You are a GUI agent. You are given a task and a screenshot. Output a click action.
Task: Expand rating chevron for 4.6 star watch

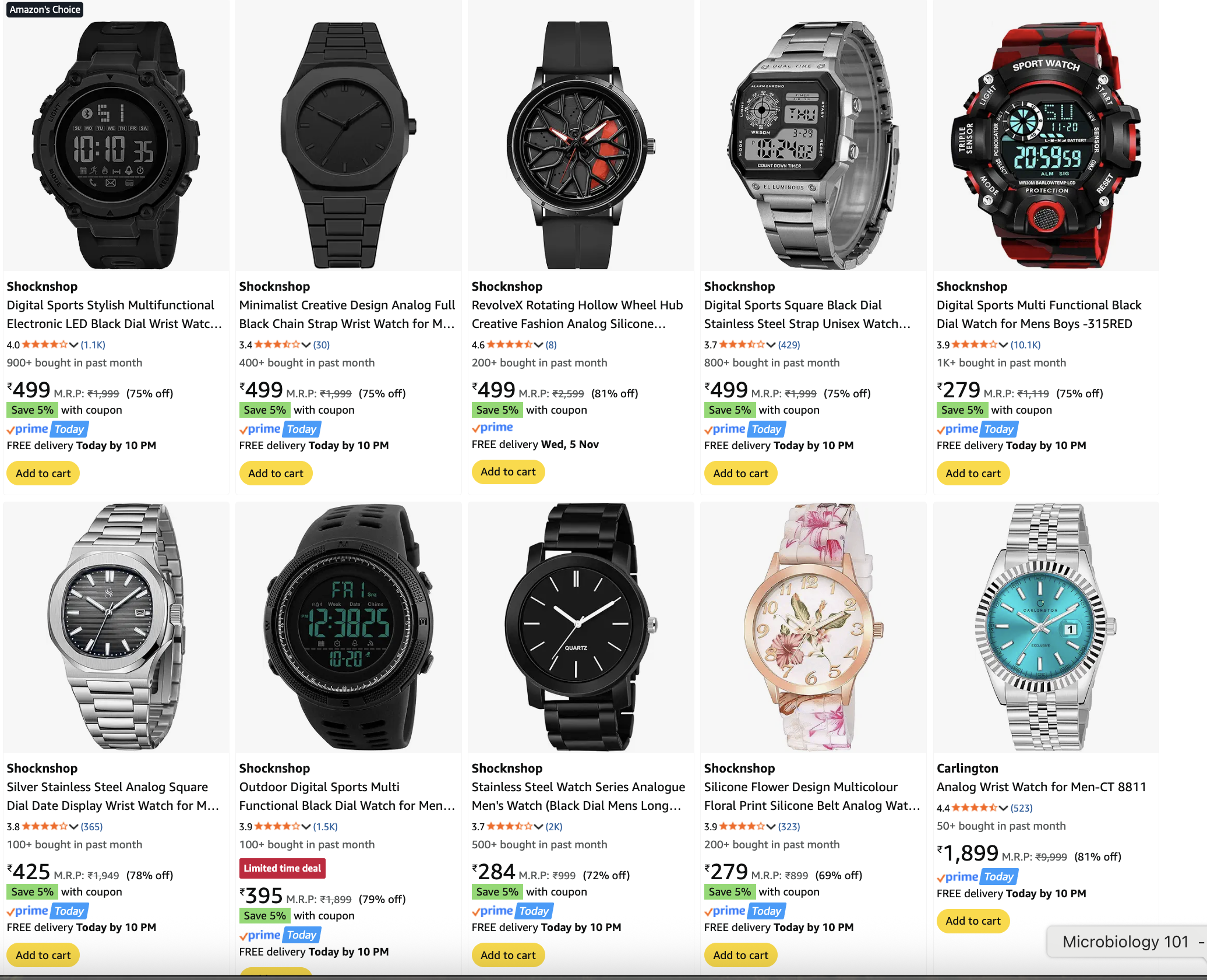coord(539,345)
